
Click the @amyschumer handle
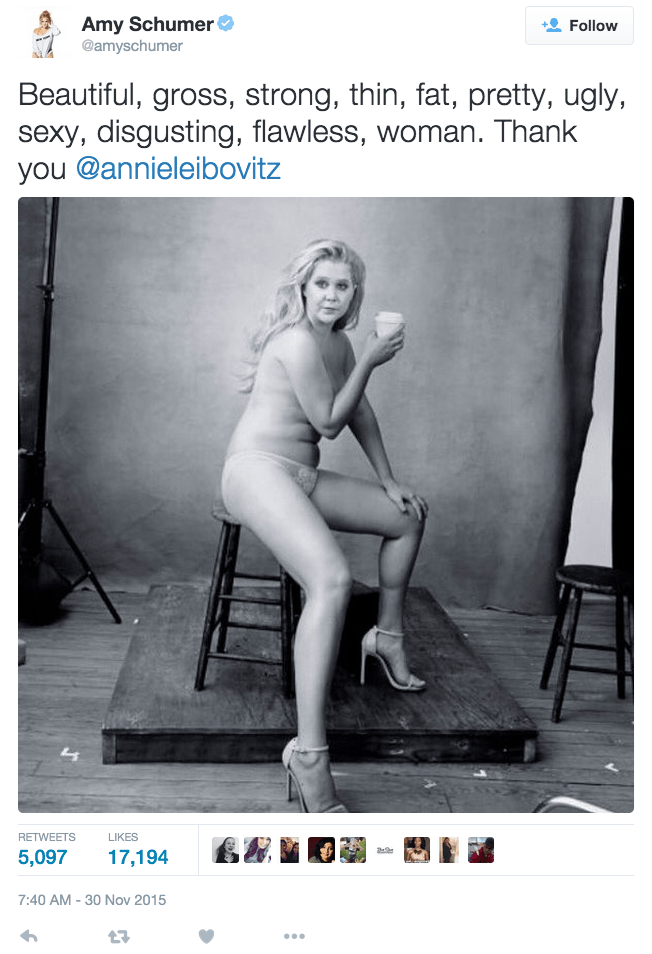[x=132, y=46]
